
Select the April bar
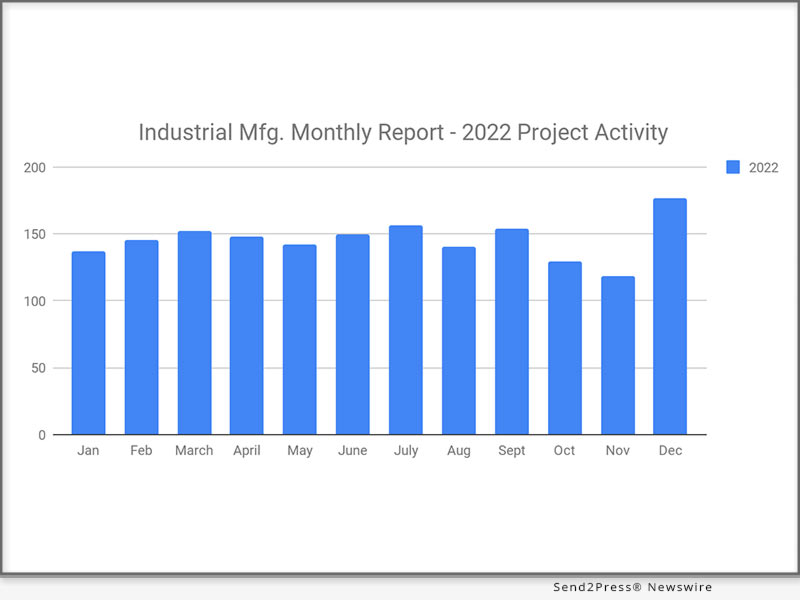[x=247, y=336]
